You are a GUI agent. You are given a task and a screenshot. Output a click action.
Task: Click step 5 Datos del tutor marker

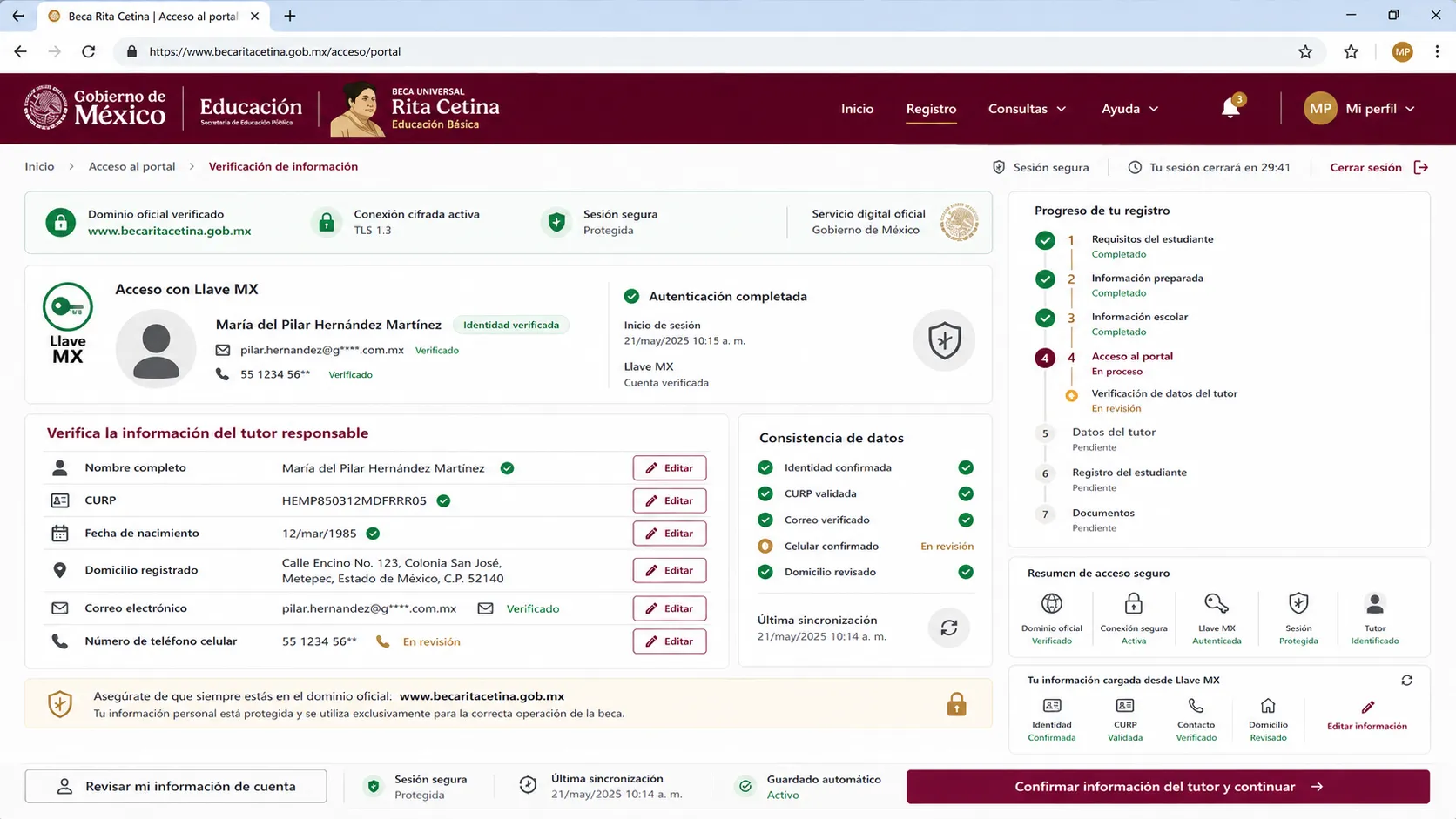coord(1045,433)
